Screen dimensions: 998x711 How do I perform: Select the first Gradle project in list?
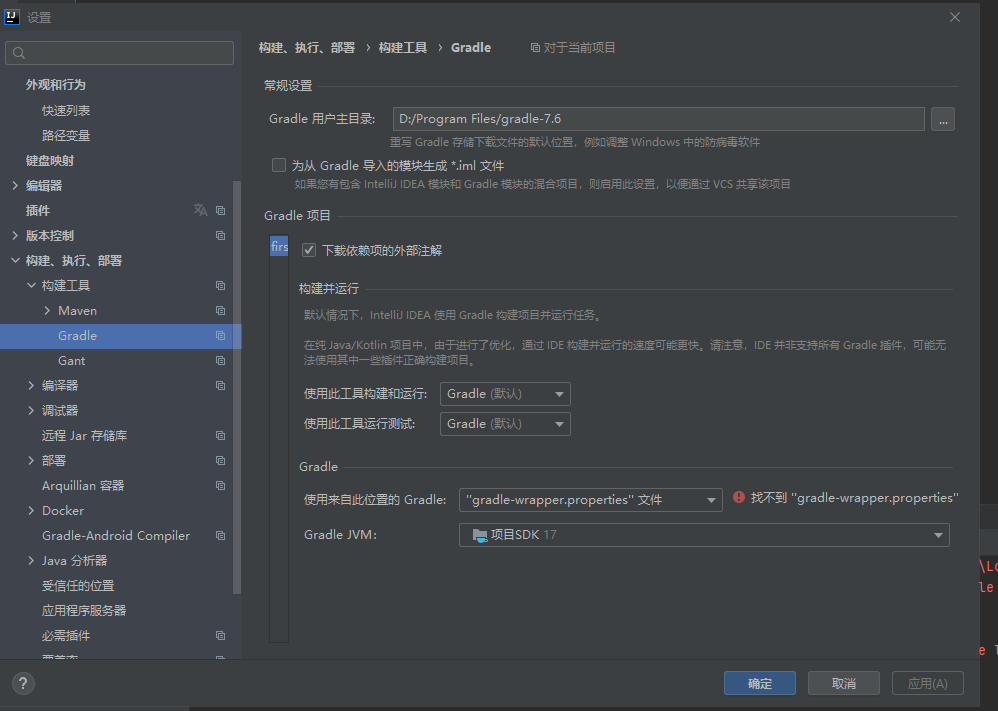point(279,246)
